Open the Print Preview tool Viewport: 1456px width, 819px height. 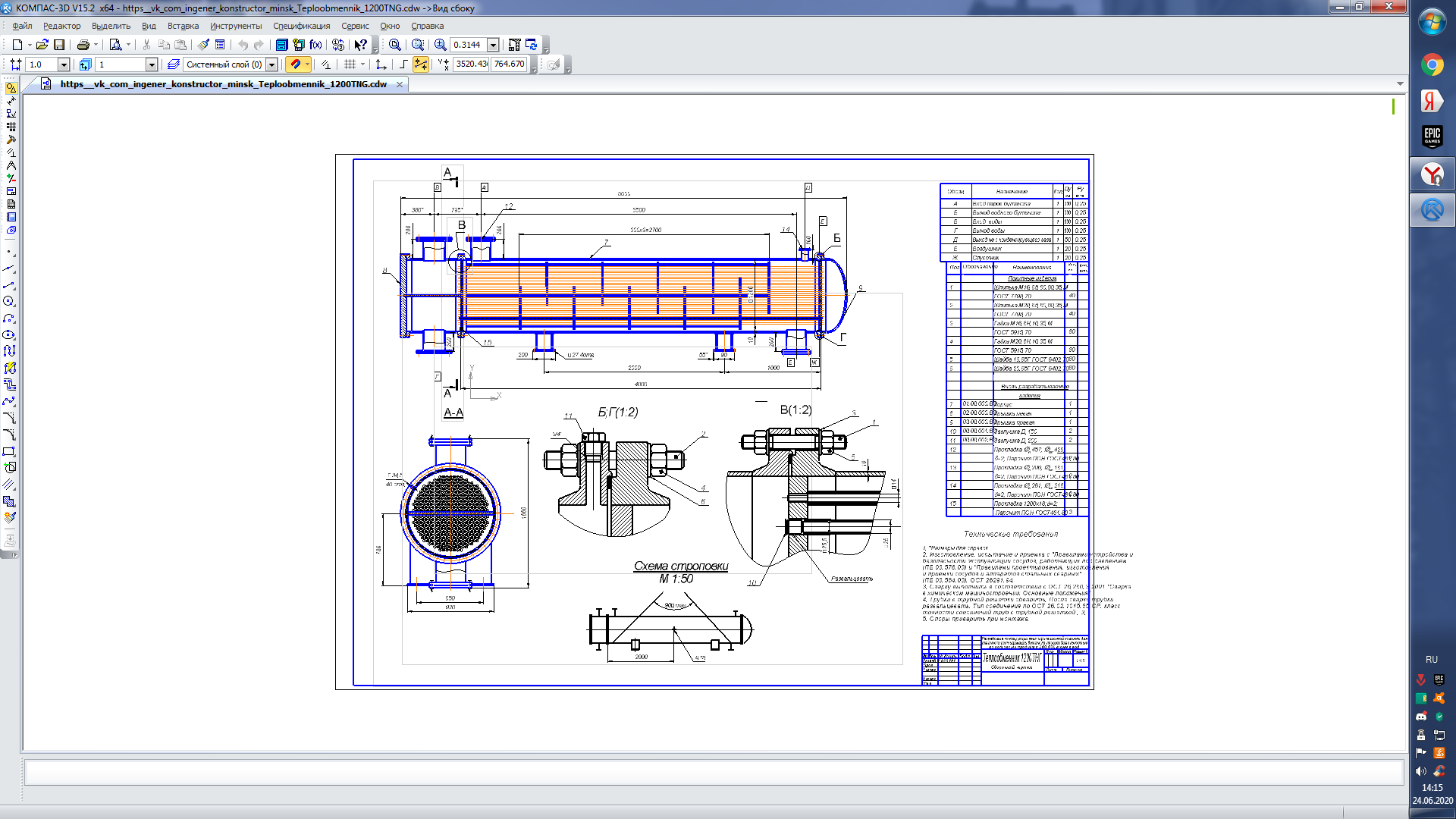click(x=115, y=45)
